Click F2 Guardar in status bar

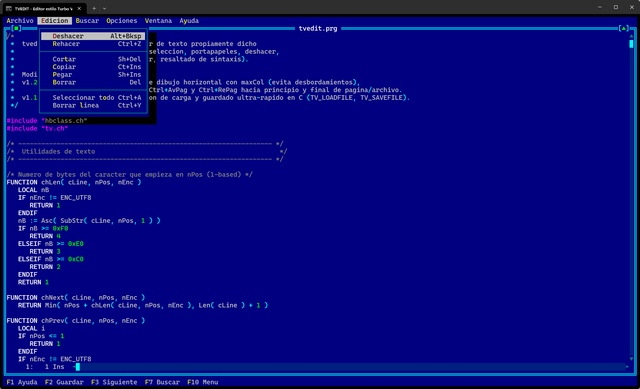[x=64, y=382]
